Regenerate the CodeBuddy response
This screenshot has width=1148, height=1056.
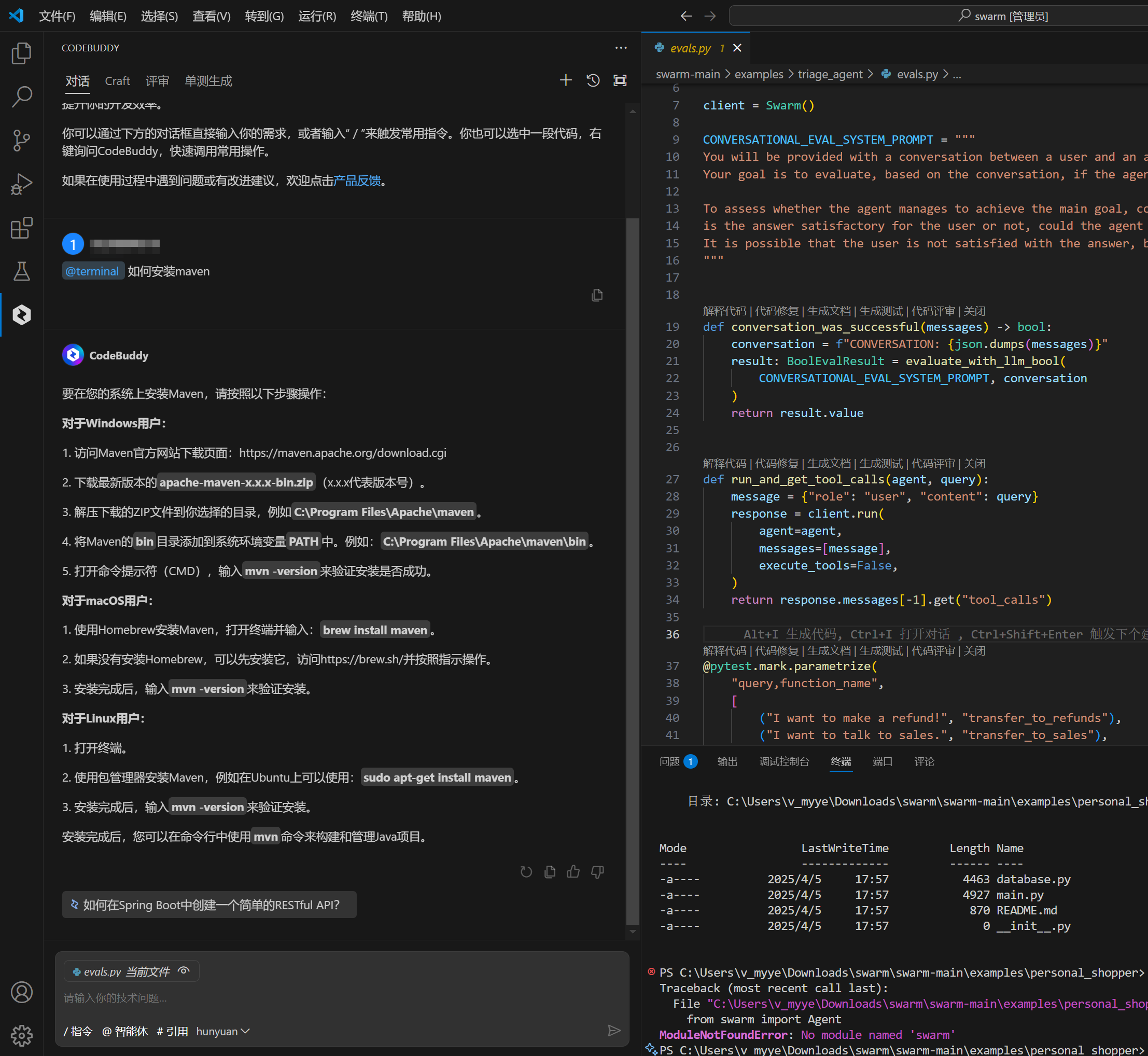pyautogui.click(x=526, y=871)
